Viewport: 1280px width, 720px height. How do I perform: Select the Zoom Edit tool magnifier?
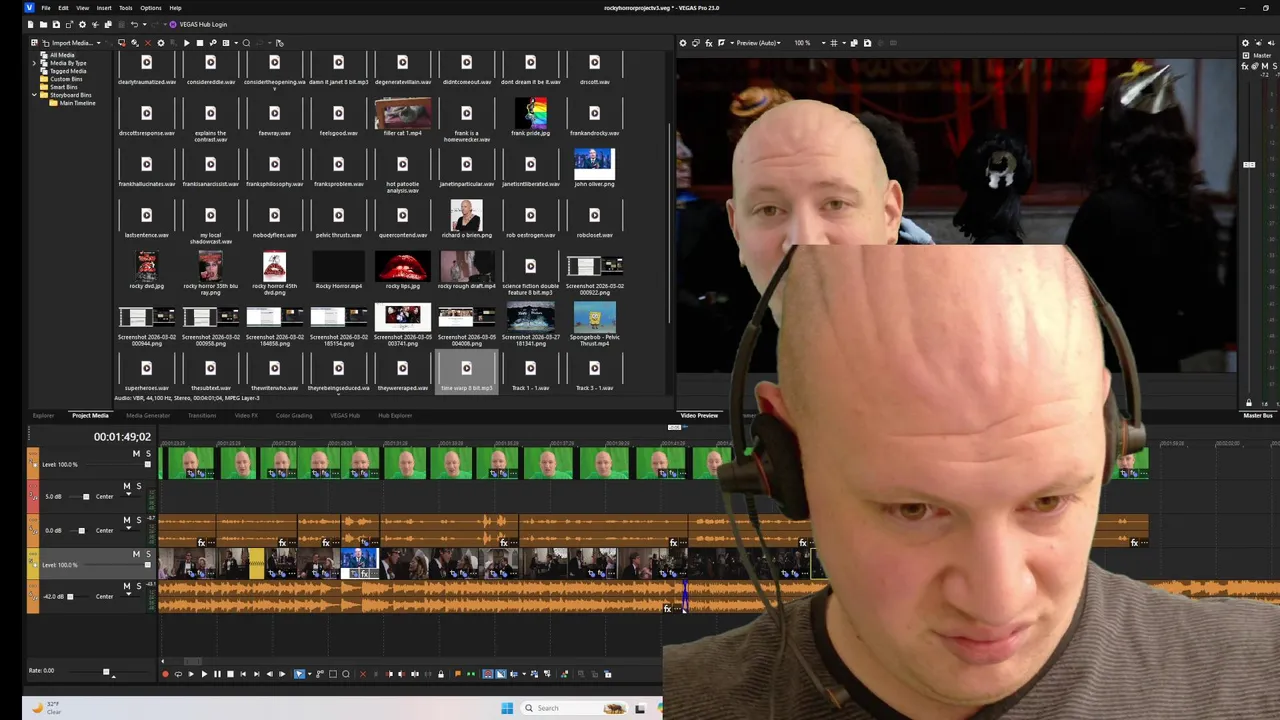pos(346,674)
